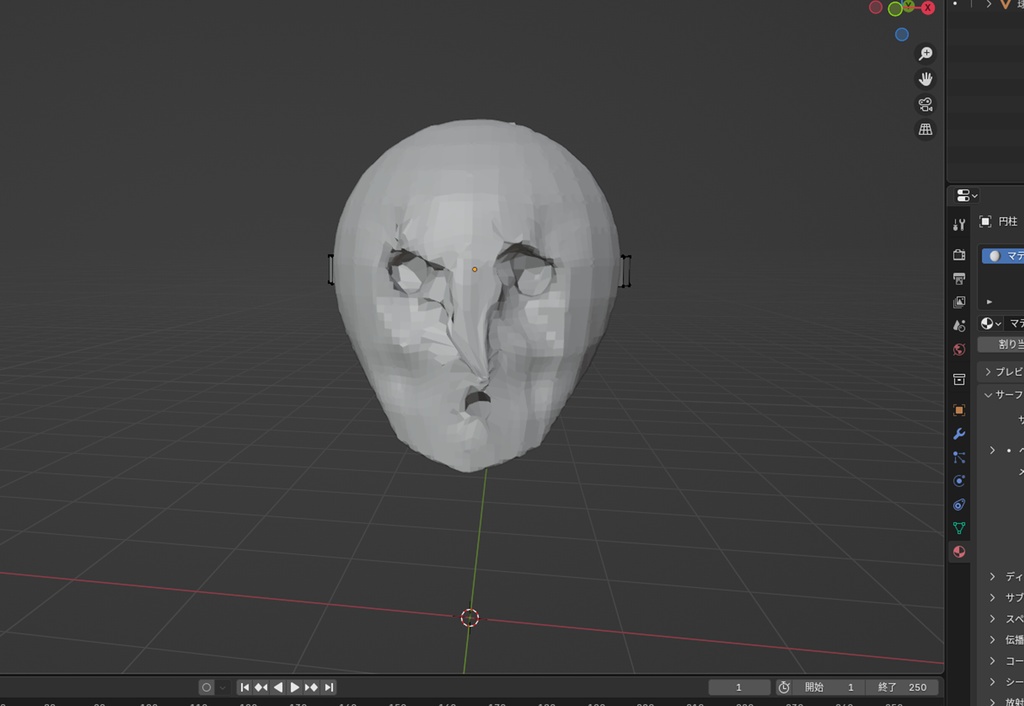Screen dimensions: 1024x706
Task: Toggle auto keying record button
Action: coord(206,687)
